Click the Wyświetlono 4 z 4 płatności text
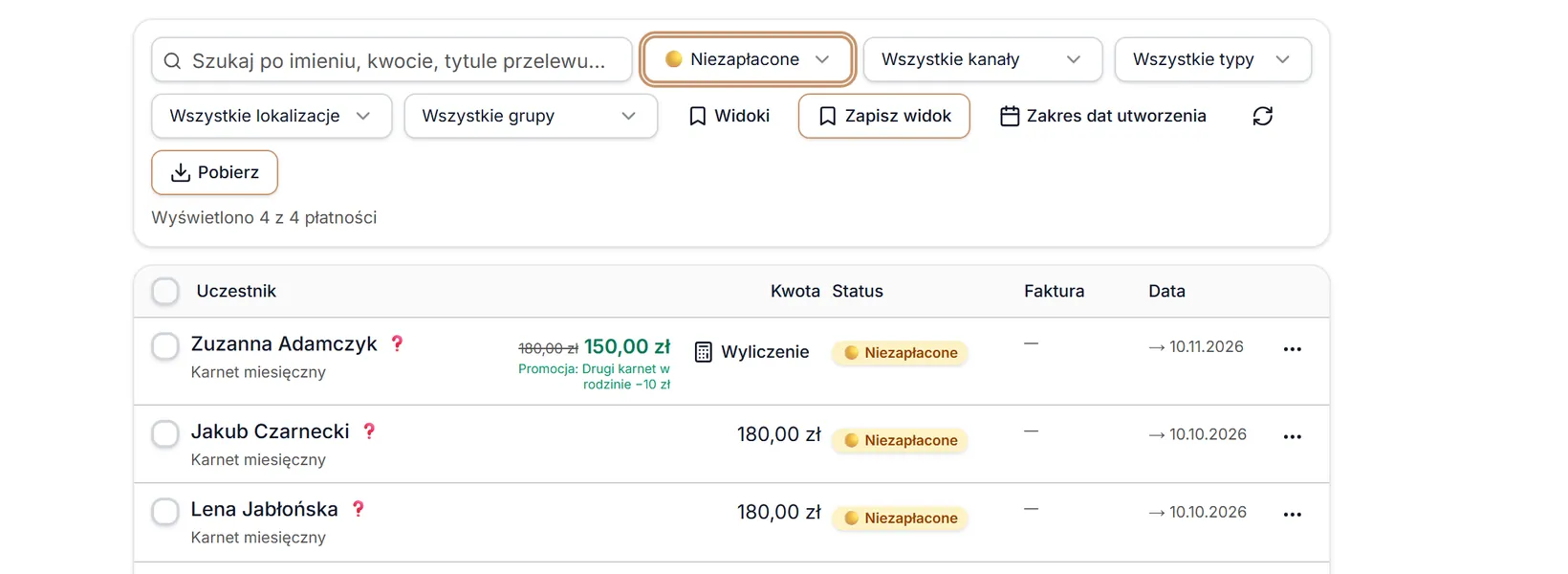 point(264,217)
